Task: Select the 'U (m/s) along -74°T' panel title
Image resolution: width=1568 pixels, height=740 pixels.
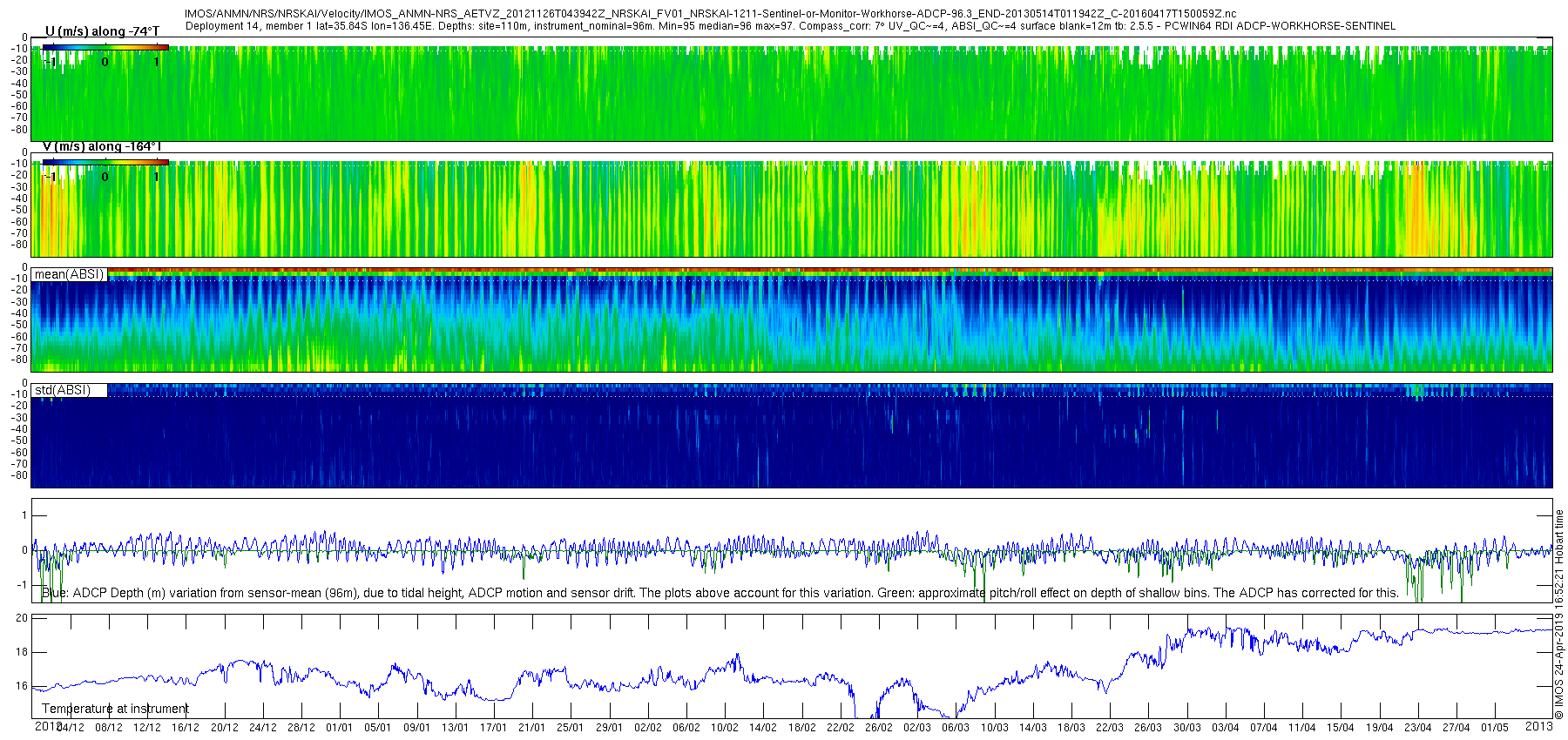Action: click(102, 31)
